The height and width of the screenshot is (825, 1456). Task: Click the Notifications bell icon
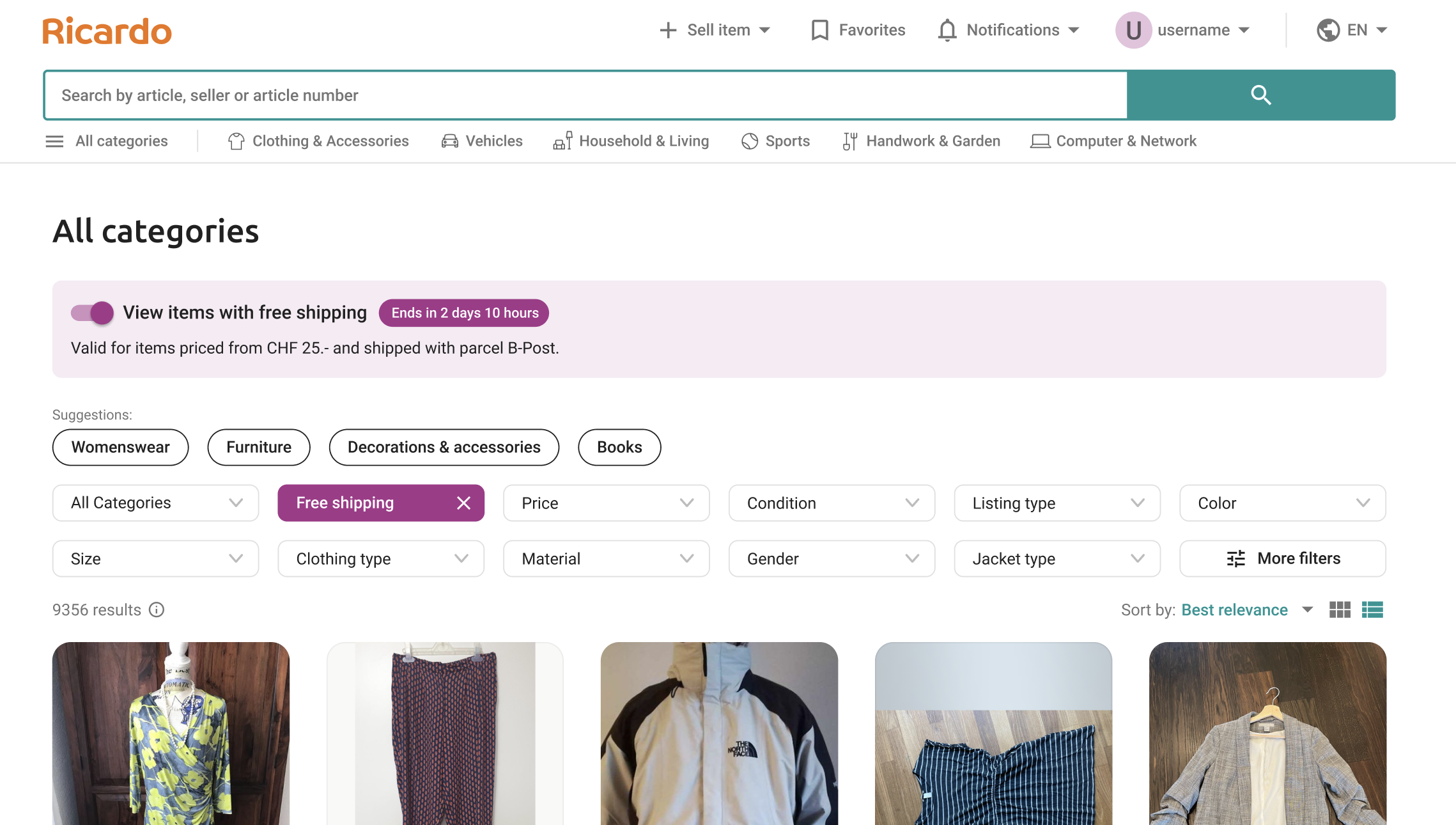947,30
